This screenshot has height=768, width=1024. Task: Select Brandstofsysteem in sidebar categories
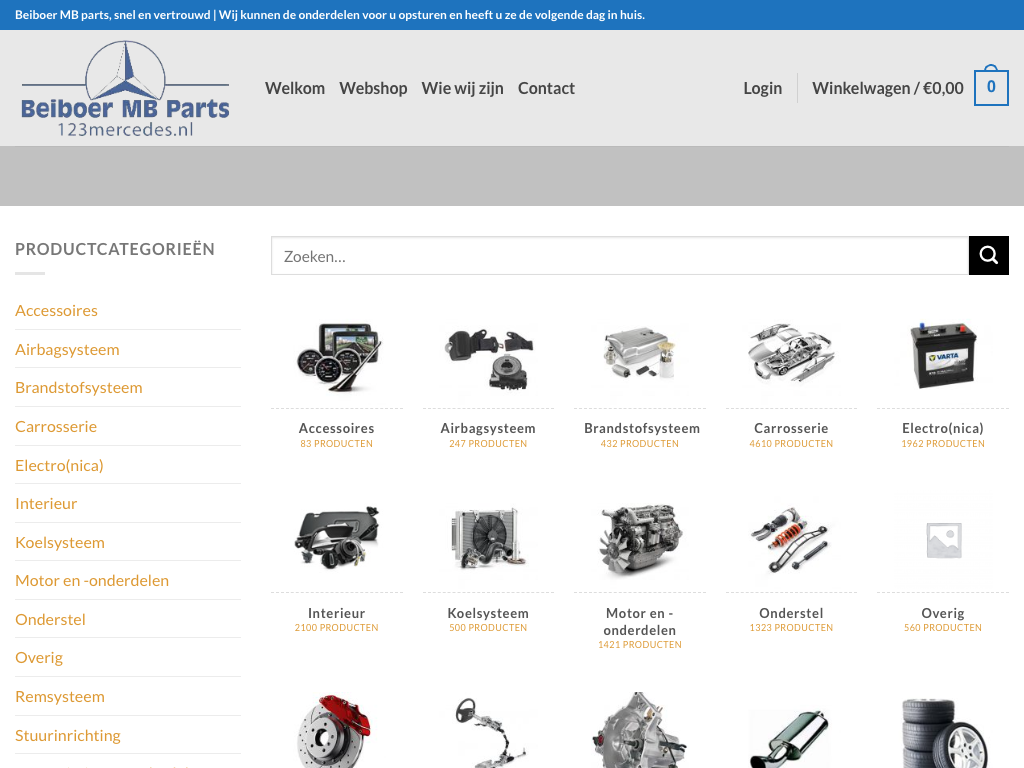pos(79,388)
